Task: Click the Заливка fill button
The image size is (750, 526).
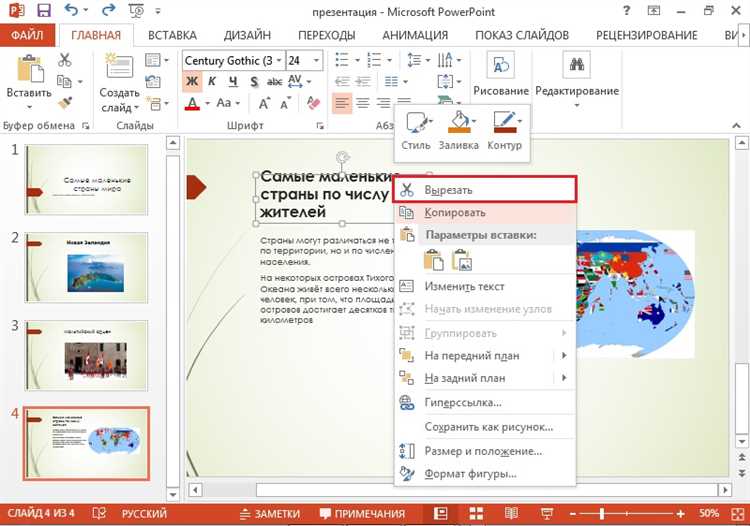Action: coord(458,131)
